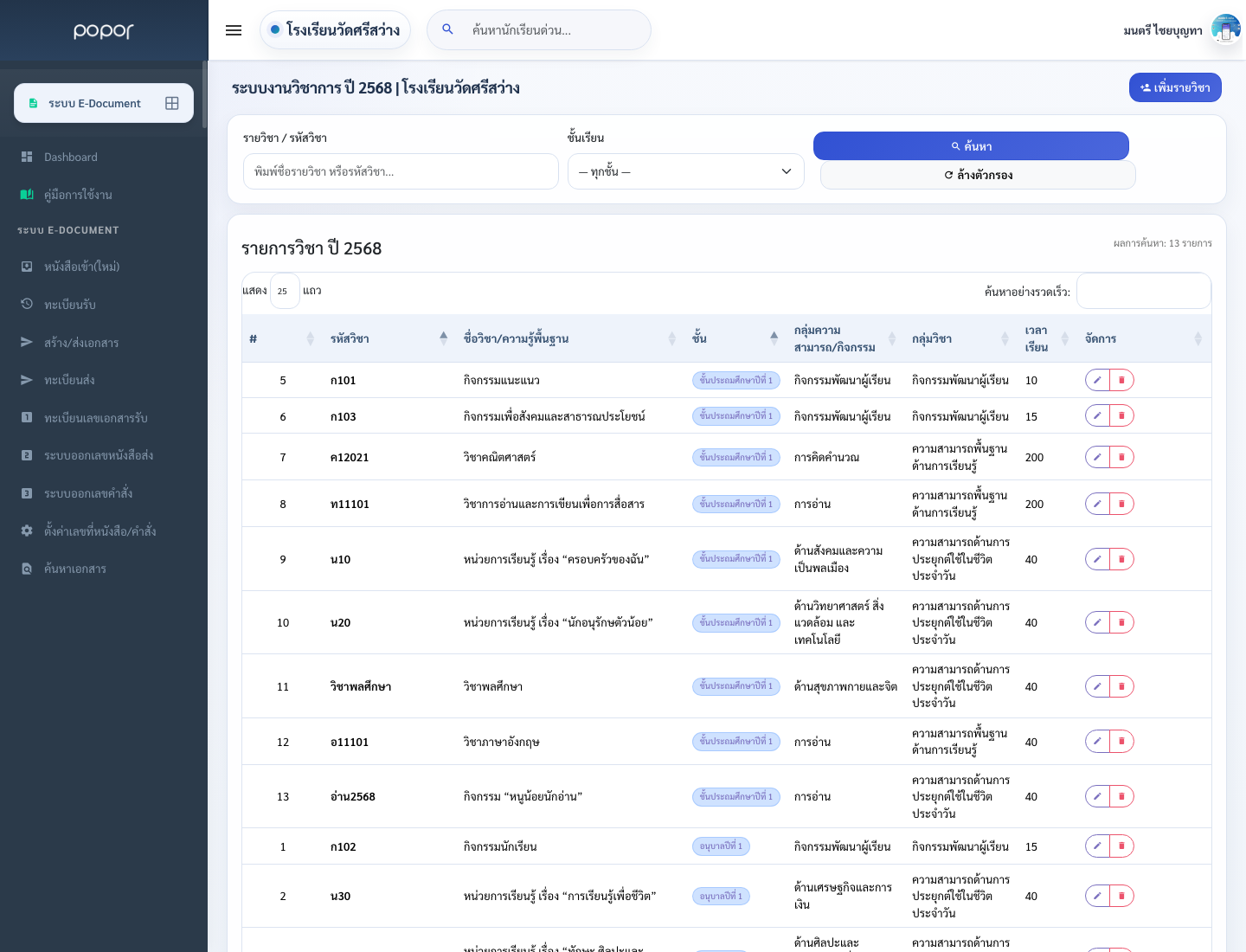Edit course ก102 with pencil icon
Screen dimensions: 1246x952
[1097, 846]
